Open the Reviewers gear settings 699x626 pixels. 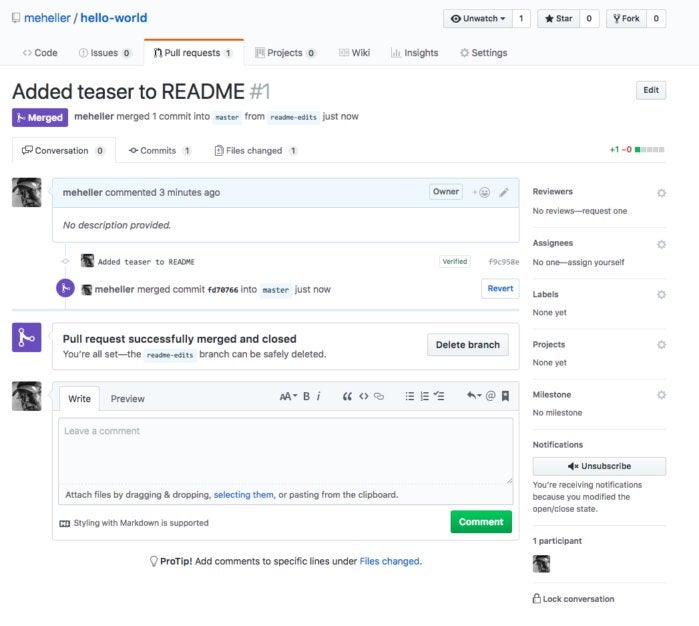(x=662, y=193)
